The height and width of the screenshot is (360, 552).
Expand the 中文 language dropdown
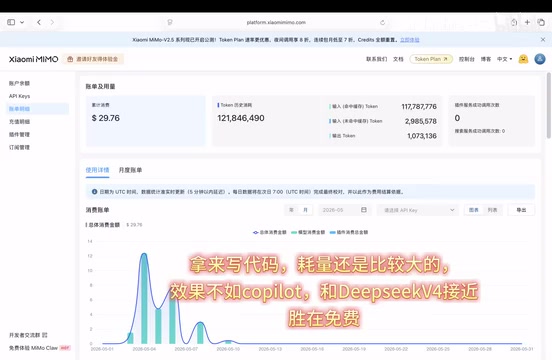coord(504,59)
